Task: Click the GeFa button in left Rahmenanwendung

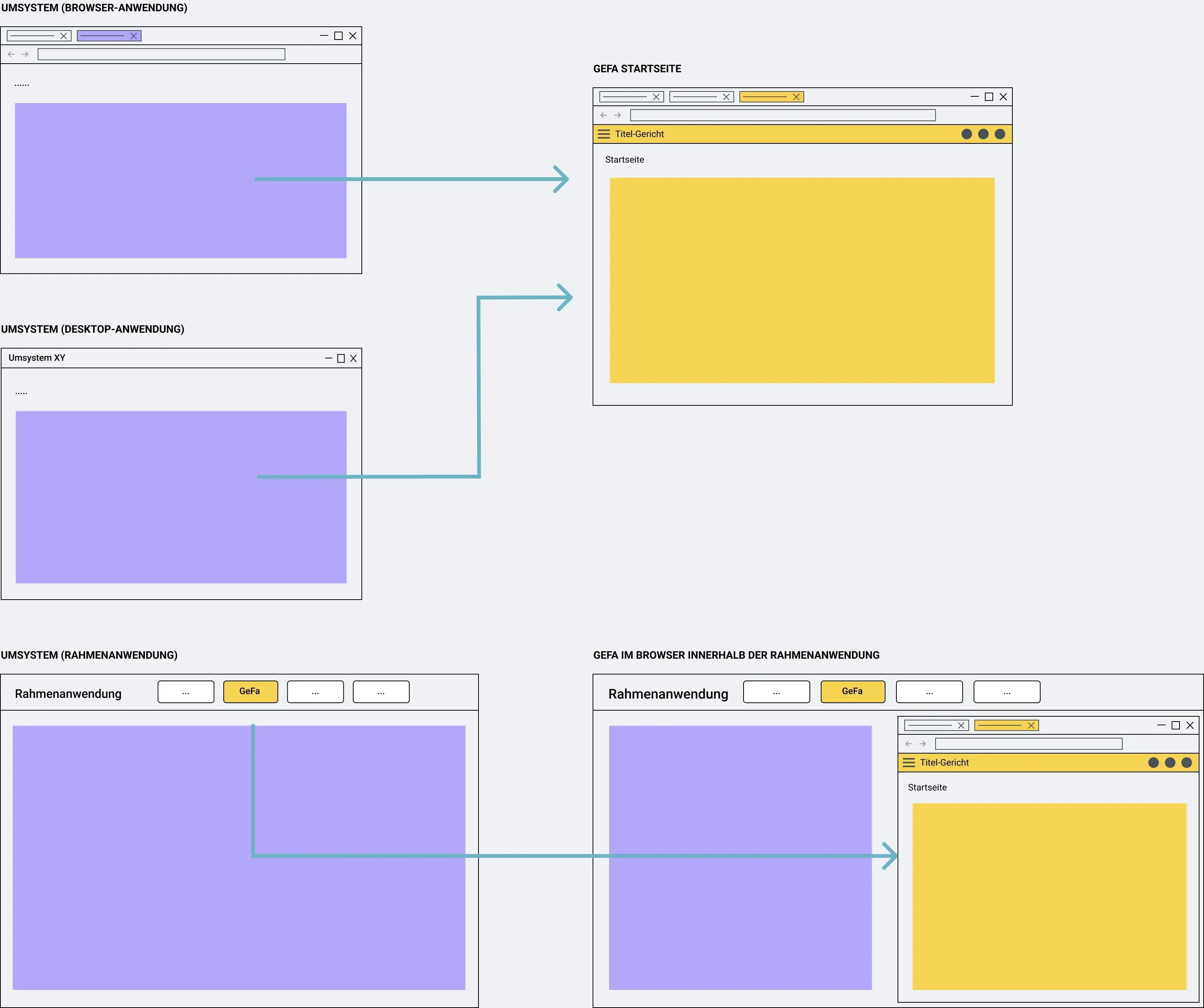Action: click(250, 692)
